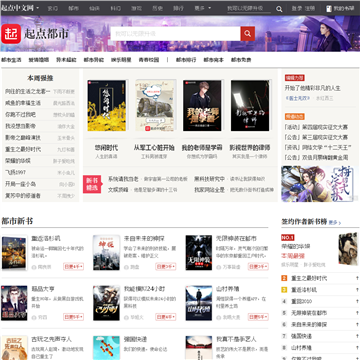This screenshot has width=360, height=360.
Task: Open rank 4 重回2010 in 新书榜
Action: click(x=301, y=301)
